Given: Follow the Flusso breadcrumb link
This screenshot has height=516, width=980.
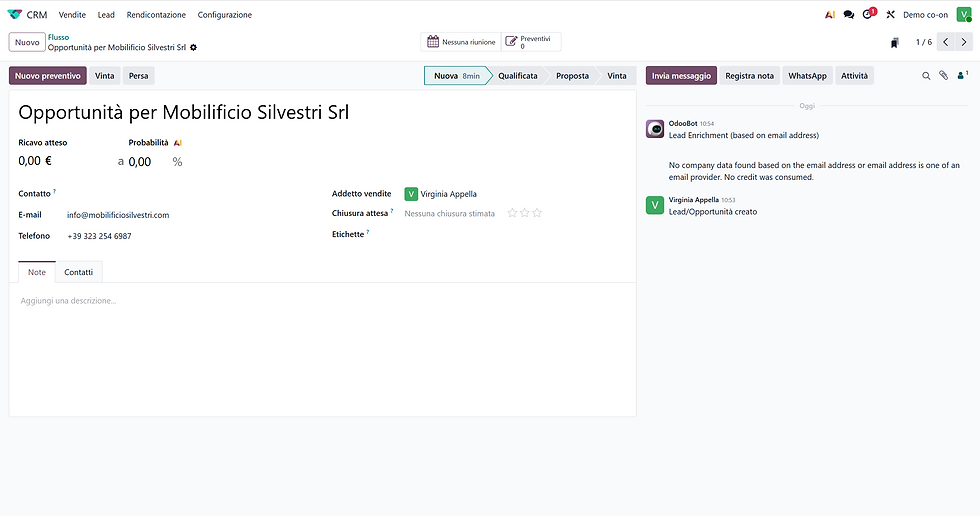Looking at the screenshot, I should pyautogui.click(x=58, y=37).
